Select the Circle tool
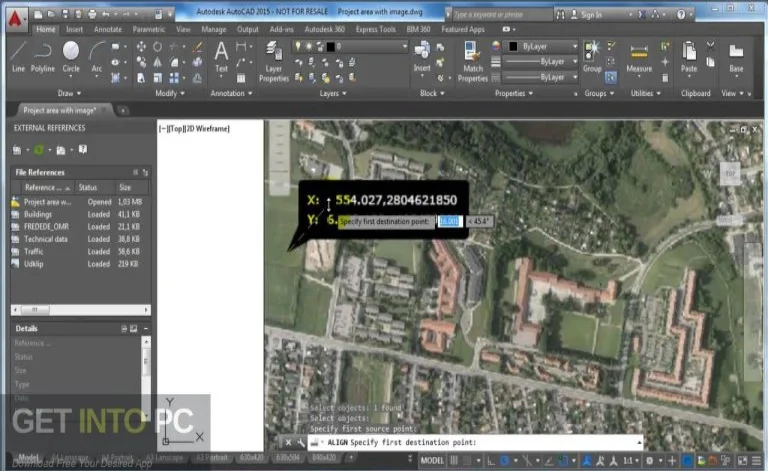768x471 pixels. (71, 57)
